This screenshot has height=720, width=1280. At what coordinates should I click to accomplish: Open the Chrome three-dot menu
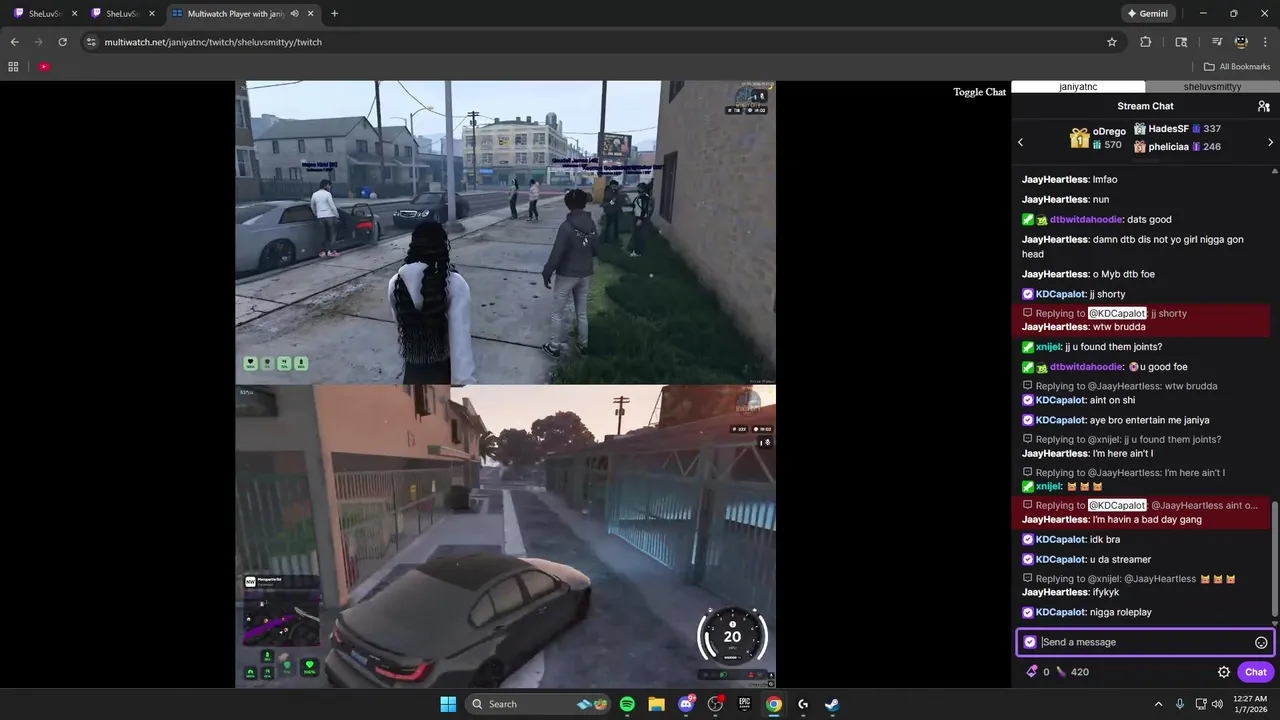pyautogui.click(x=1265, y=42)
